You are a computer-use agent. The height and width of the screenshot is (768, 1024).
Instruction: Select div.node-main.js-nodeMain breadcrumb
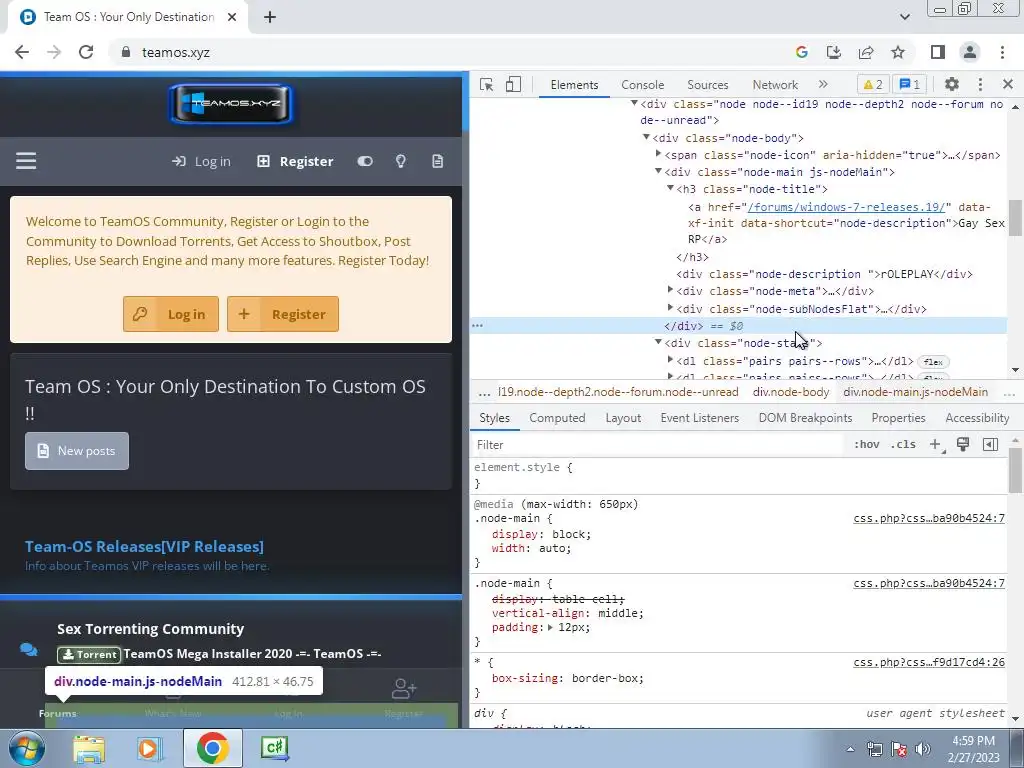[x=915, y=392]
